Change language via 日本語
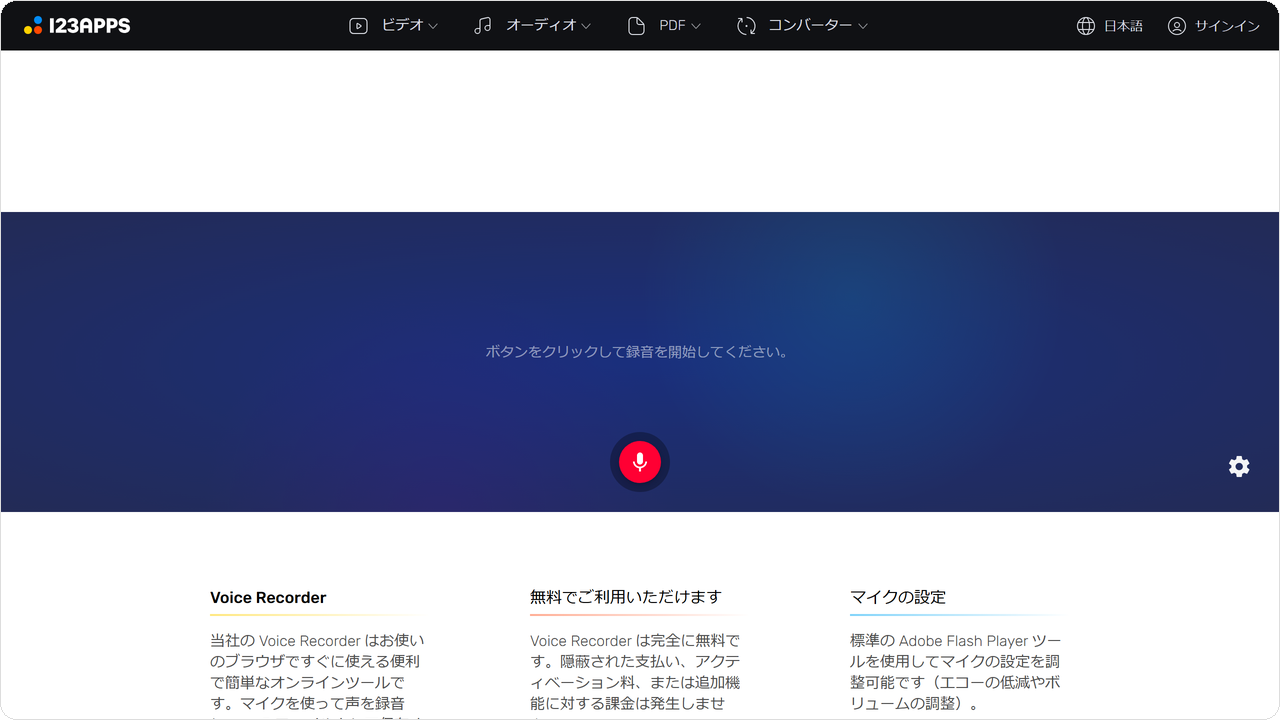 pyautogui.click(x=1123, y=26)
